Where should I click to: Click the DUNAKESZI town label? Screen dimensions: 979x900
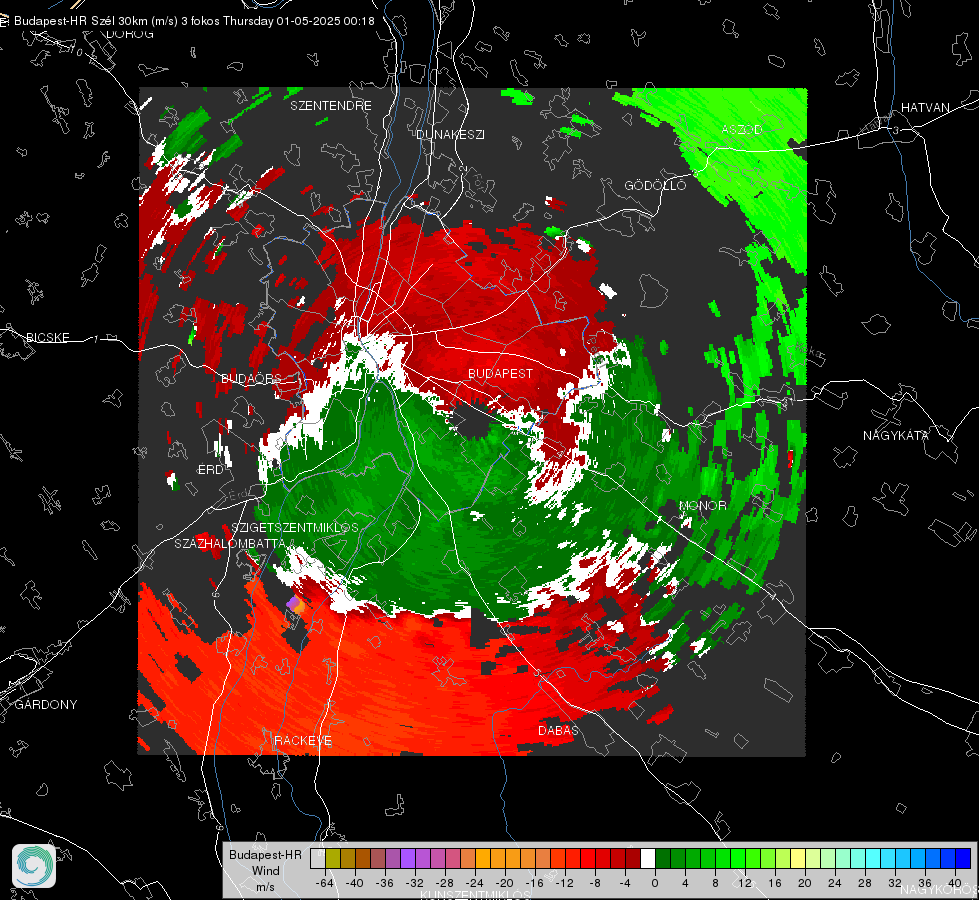pos(450,134)
